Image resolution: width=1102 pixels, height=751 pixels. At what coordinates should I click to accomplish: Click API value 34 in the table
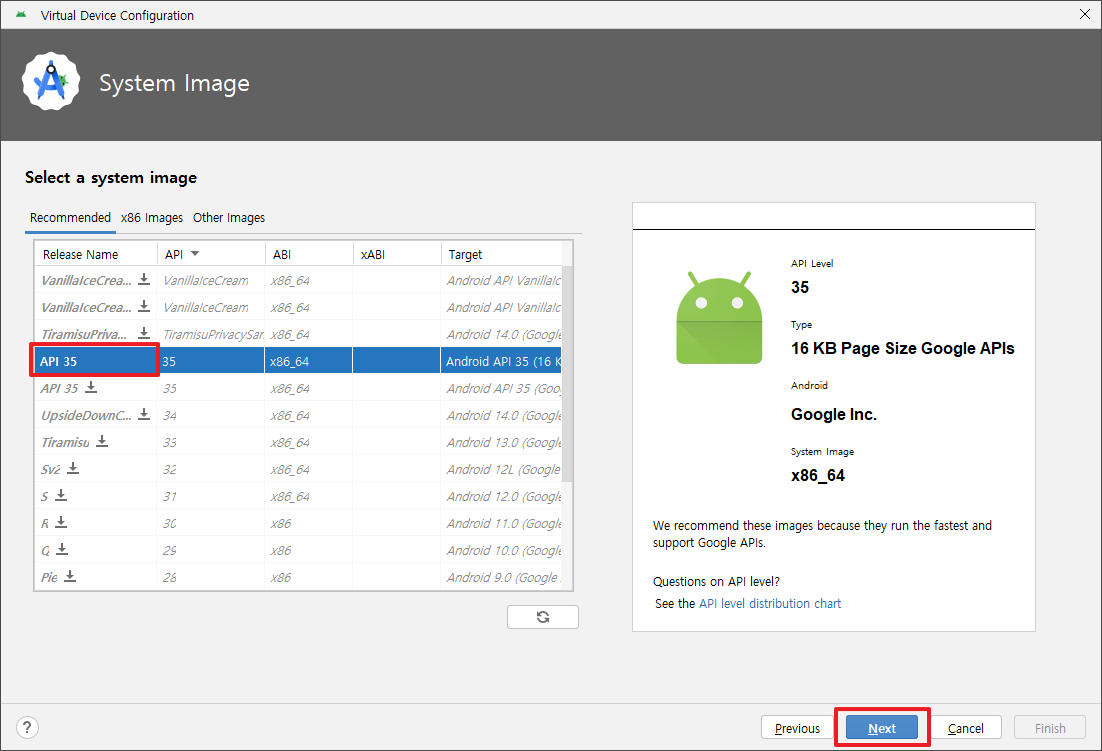click(x=170, y=415)
